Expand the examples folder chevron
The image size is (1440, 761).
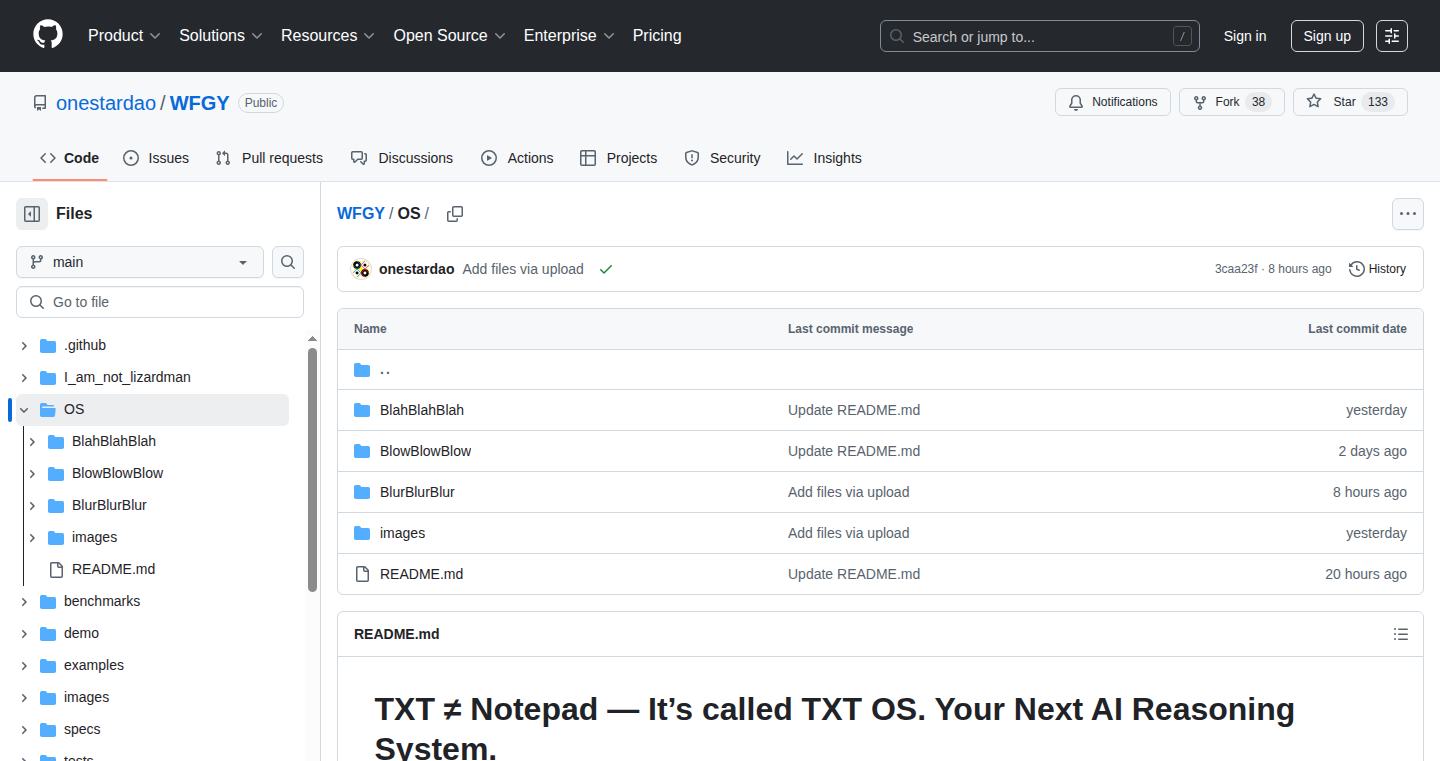24,666
